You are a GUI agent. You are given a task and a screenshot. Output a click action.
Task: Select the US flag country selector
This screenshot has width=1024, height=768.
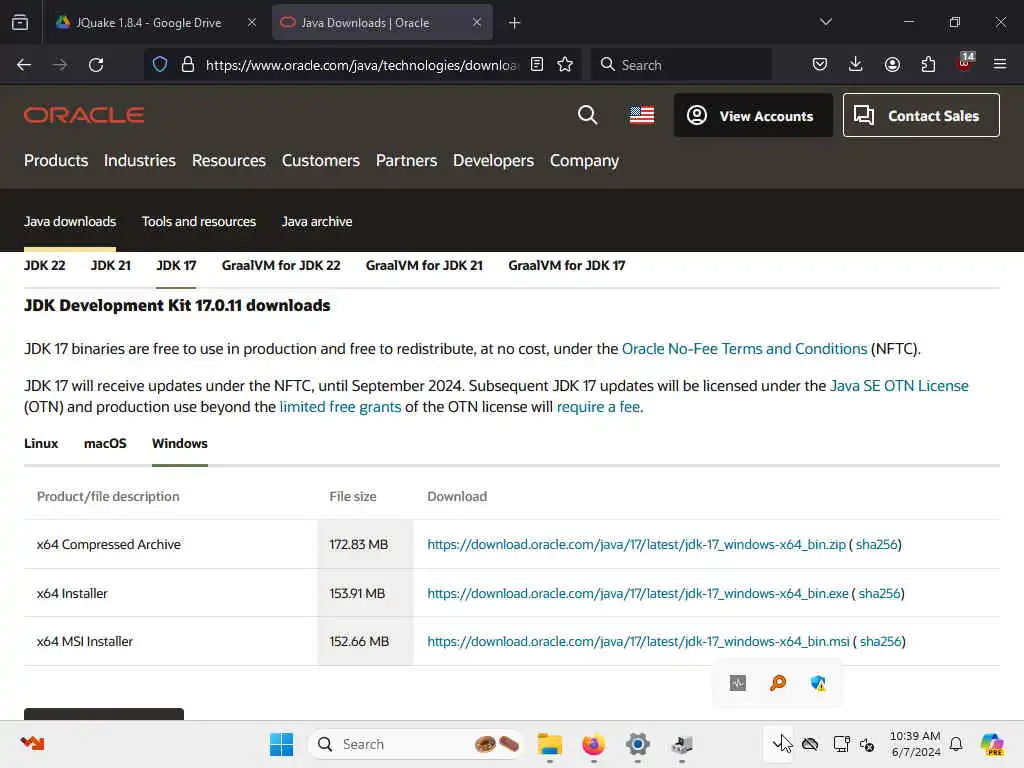(x=642, y=115)
